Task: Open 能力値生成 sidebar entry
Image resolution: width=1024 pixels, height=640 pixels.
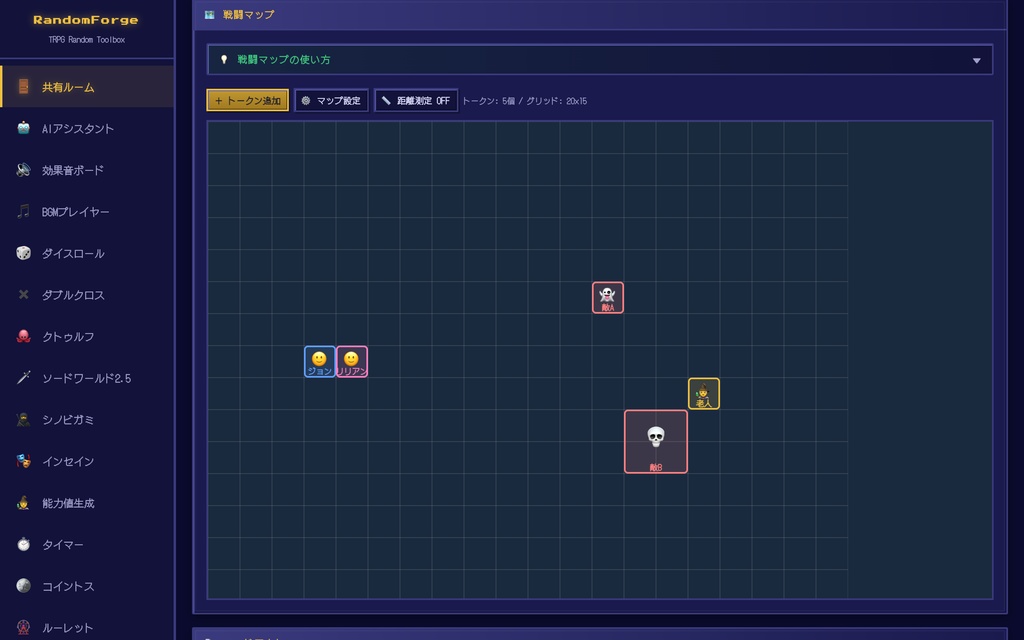Action: tap(87, 503)
